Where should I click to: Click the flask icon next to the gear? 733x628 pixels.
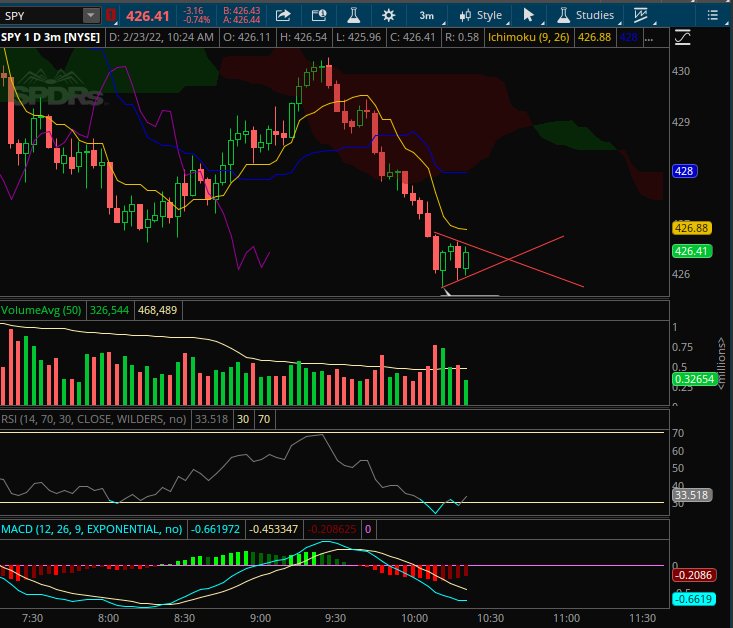[353, 15]
